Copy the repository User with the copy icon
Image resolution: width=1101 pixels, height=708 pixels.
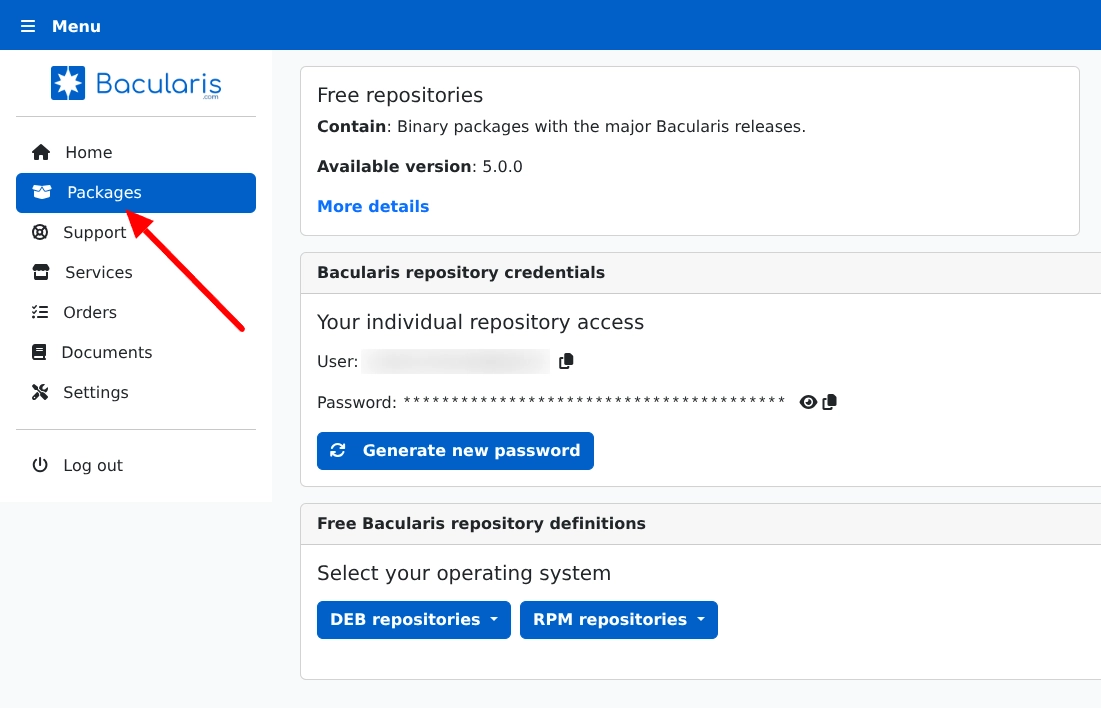click(565, 361)
